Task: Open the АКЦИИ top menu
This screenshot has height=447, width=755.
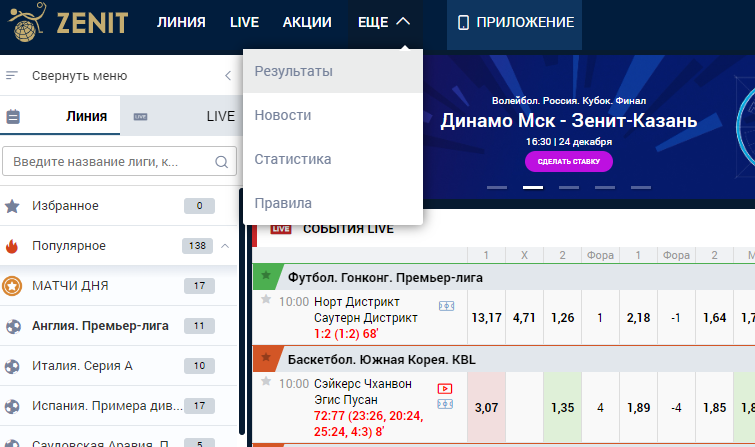Action: pos(307,22)
